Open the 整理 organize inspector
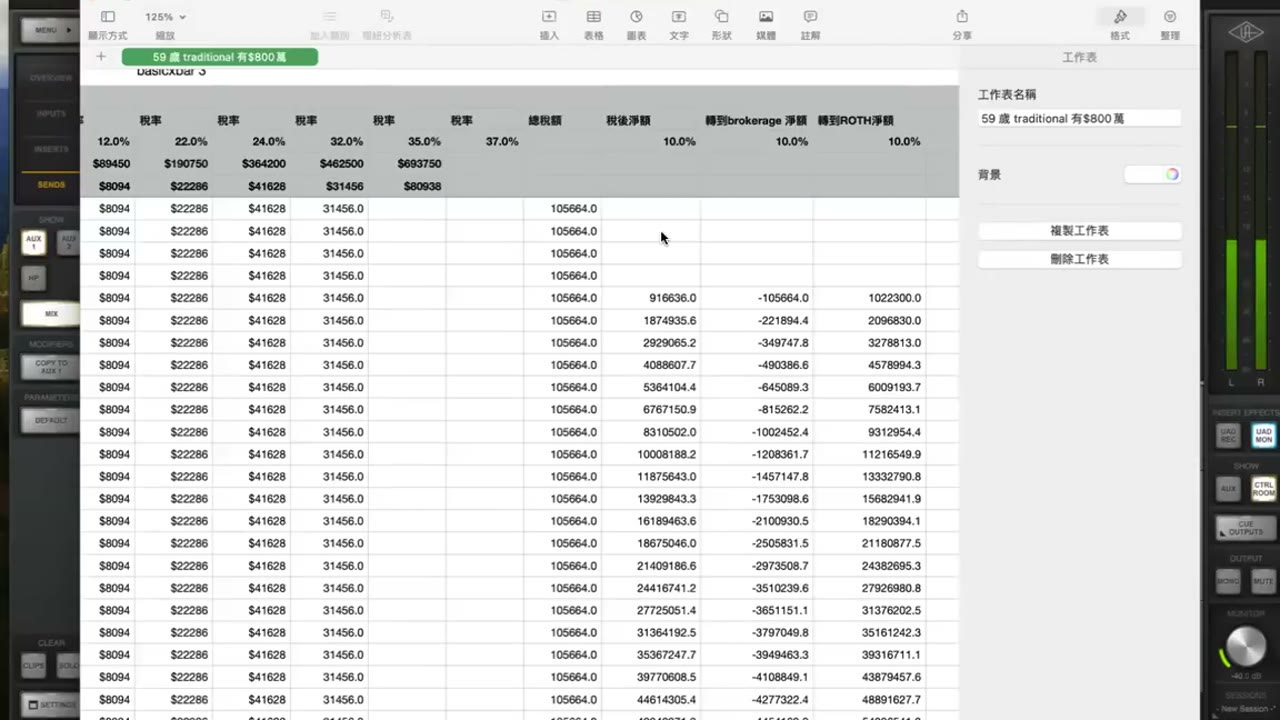This screenshot has width=1280, height=720. (x=1170, y=17)
